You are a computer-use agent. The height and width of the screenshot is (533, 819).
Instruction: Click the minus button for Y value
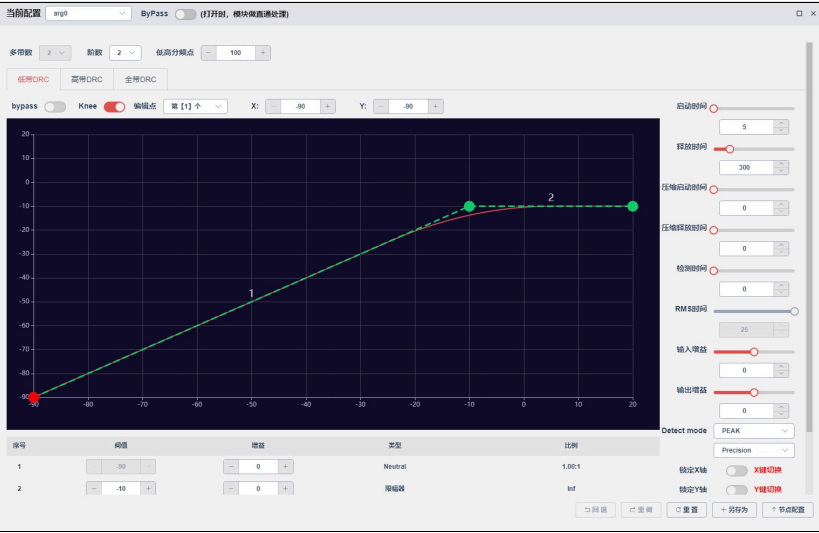(381, 106)
